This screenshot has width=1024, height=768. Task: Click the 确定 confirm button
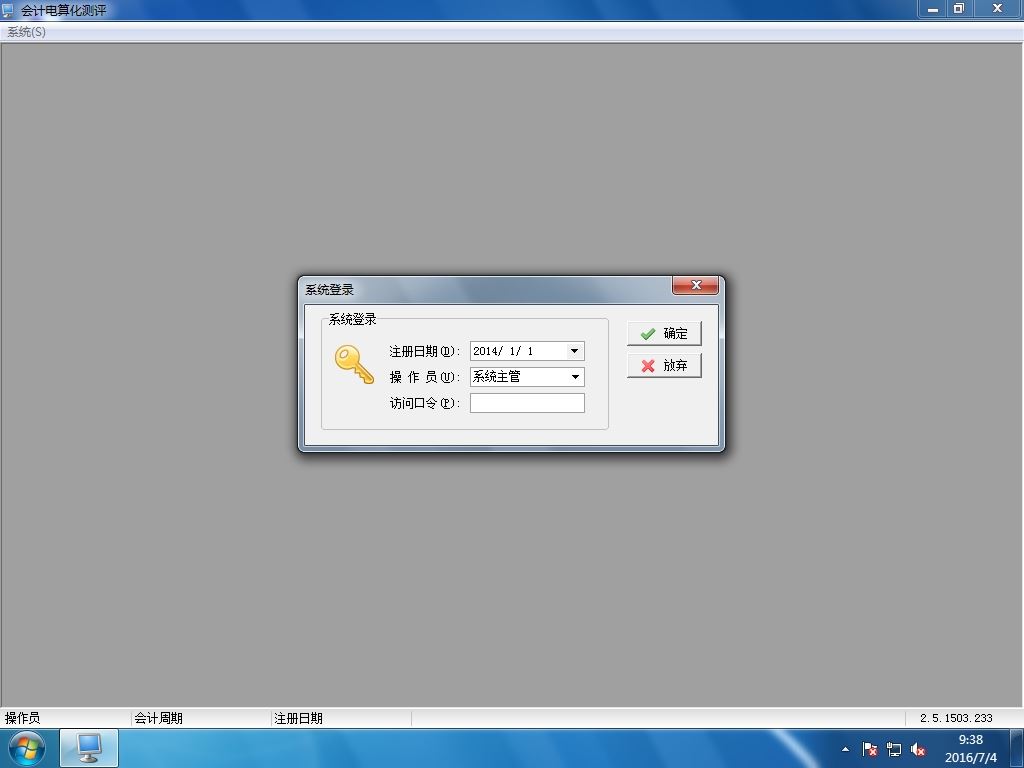click(x=664, y=333)
